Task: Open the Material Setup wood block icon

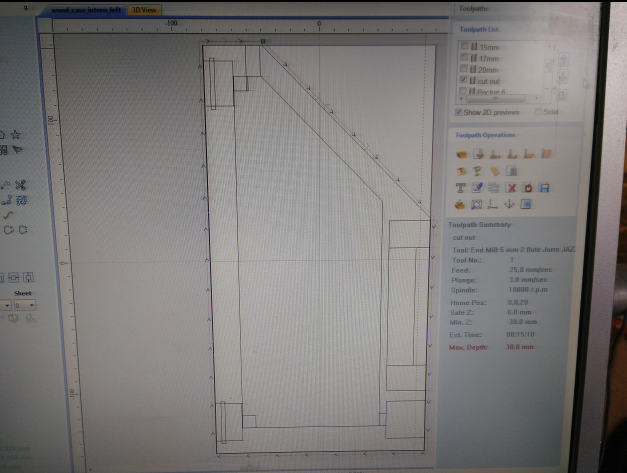Action: (x=462, y=154)
